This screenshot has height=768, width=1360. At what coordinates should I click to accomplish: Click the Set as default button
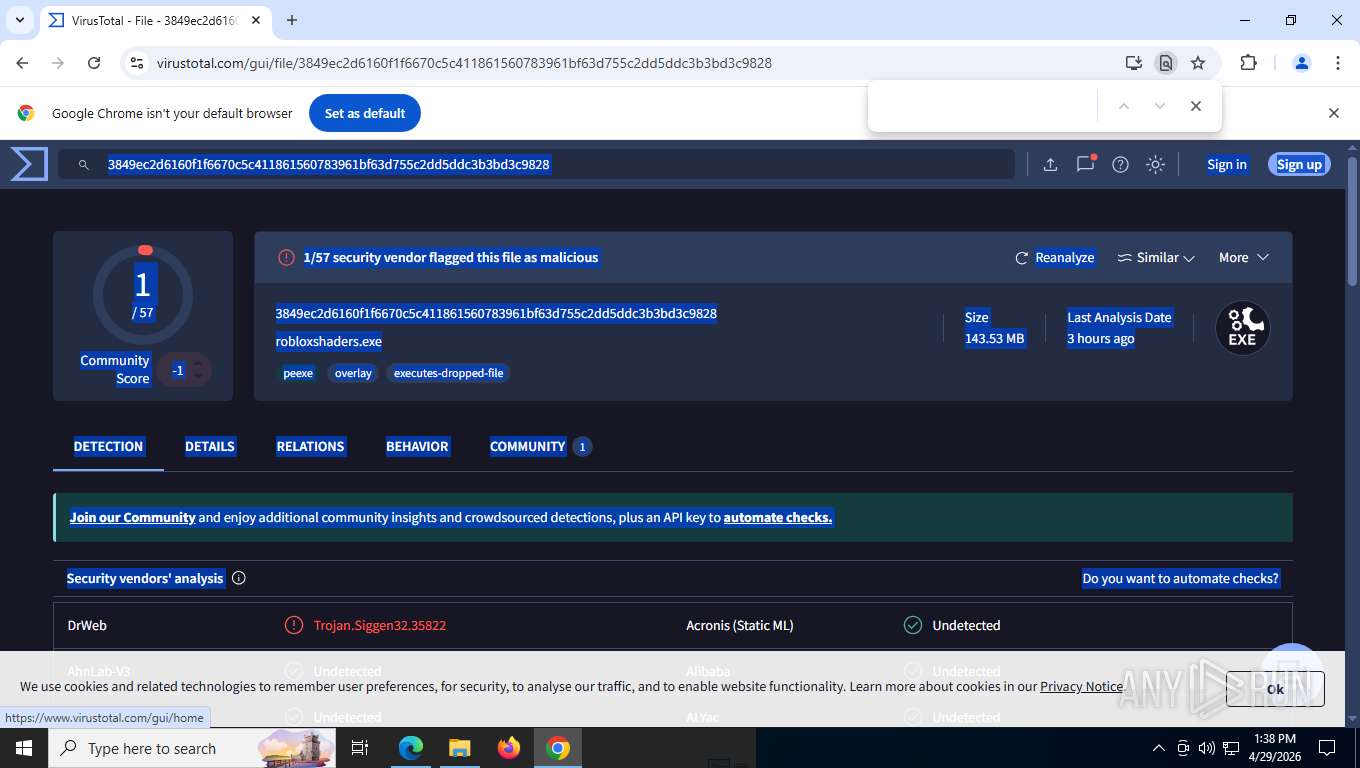coord(365,113)
